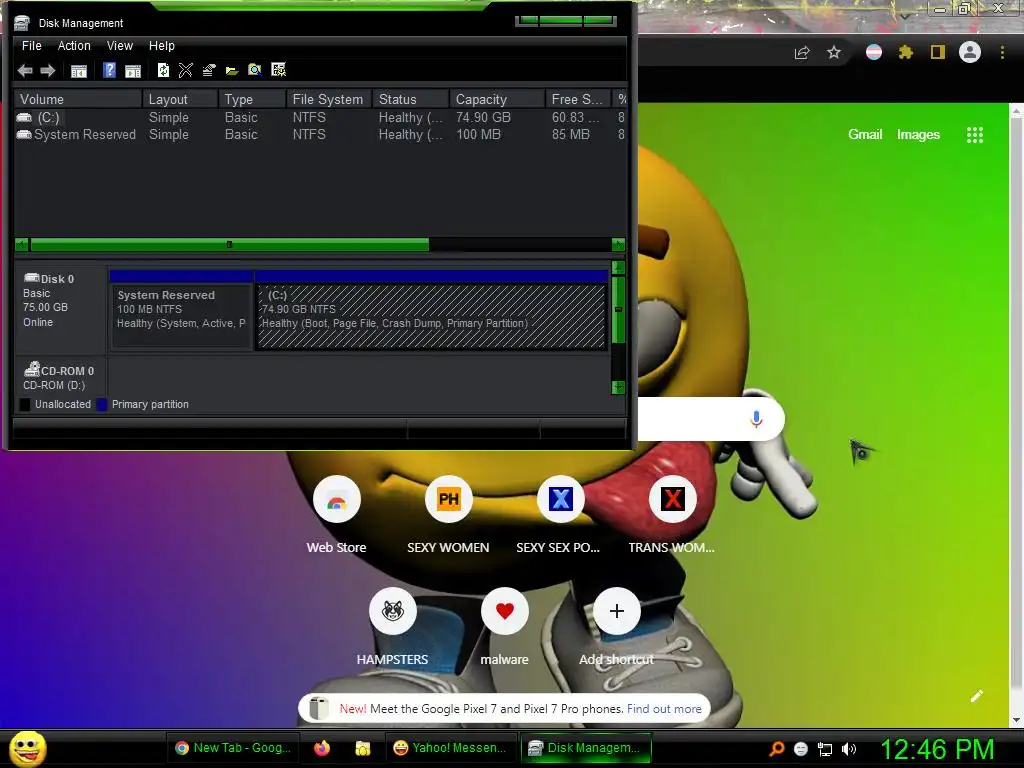Sort by the Capacity column header
Viewport: 1024px width, 768px height.
497,99
